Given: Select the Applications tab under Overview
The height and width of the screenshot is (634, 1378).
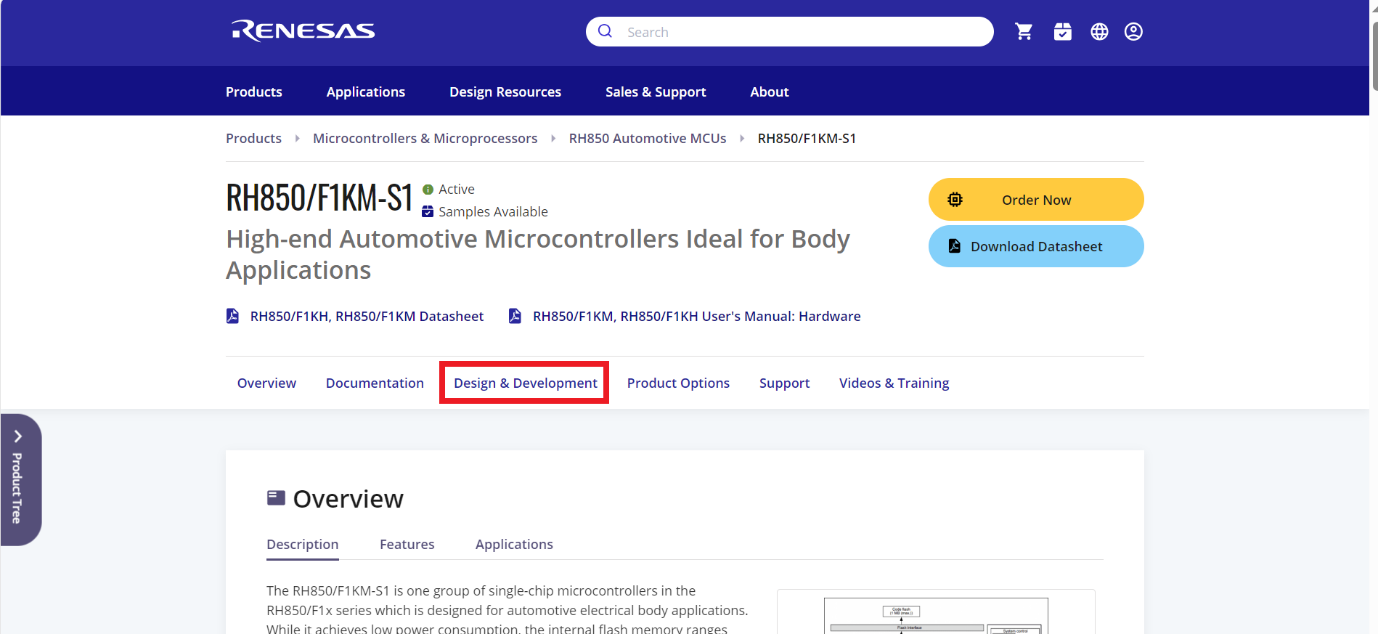Looking at the screenshot, I should click(514, 544).
